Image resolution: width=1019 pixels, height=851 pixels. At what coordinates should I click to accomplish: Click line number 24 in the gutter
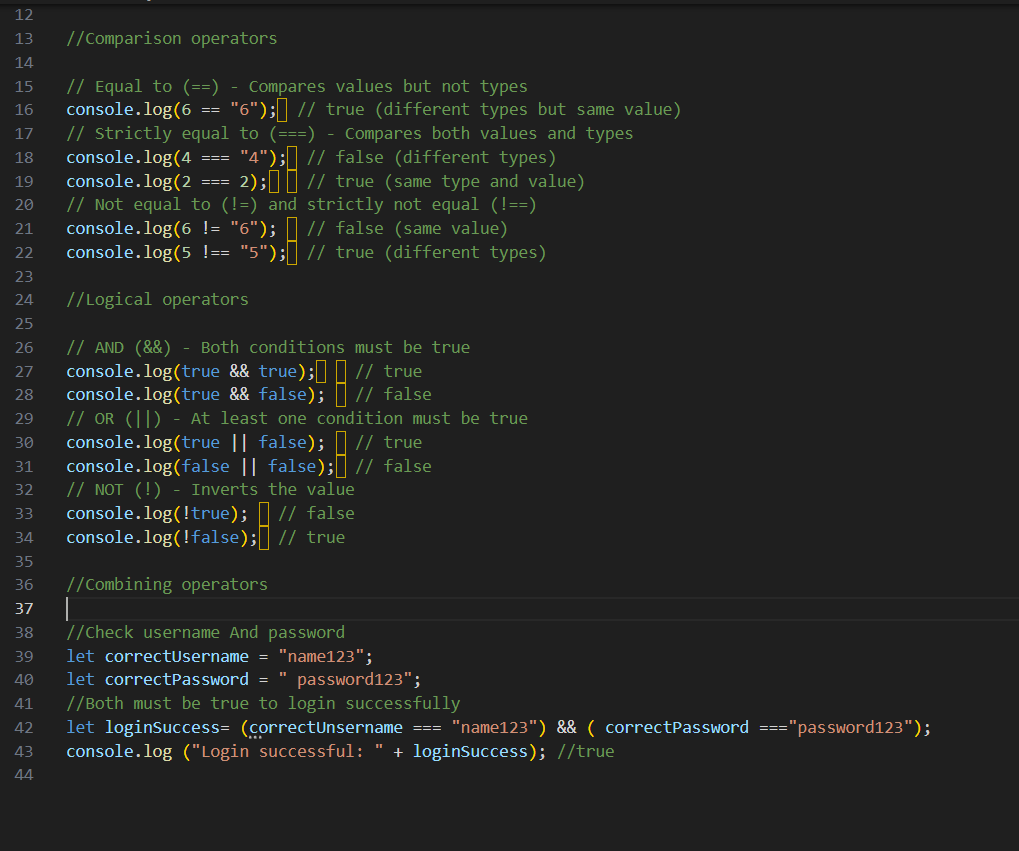point(24,299)
